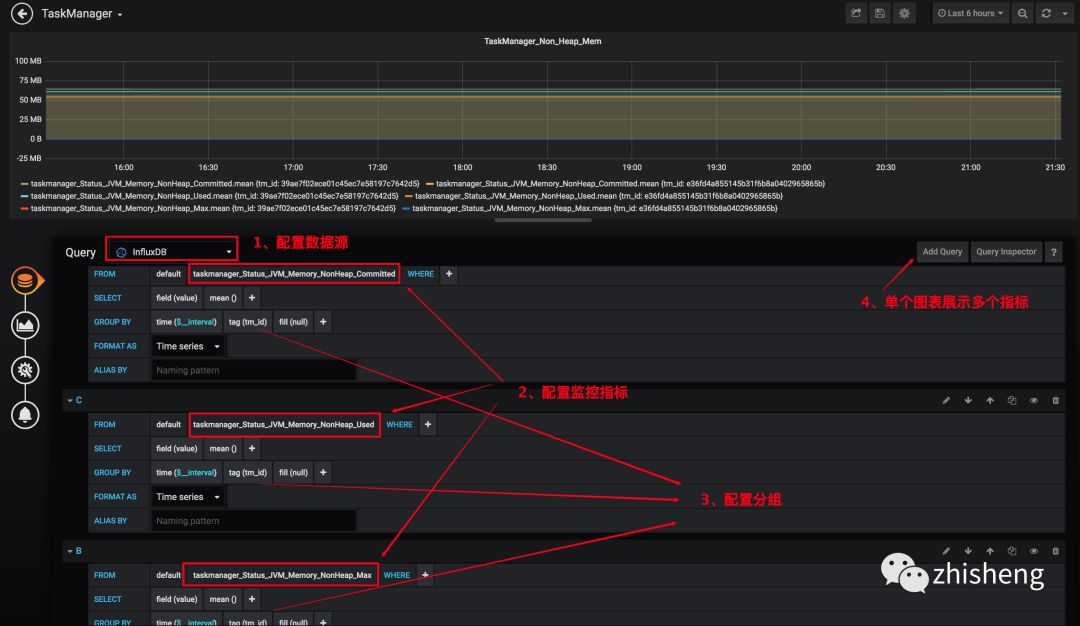Share the dashboard via share icon

(856, 13)
